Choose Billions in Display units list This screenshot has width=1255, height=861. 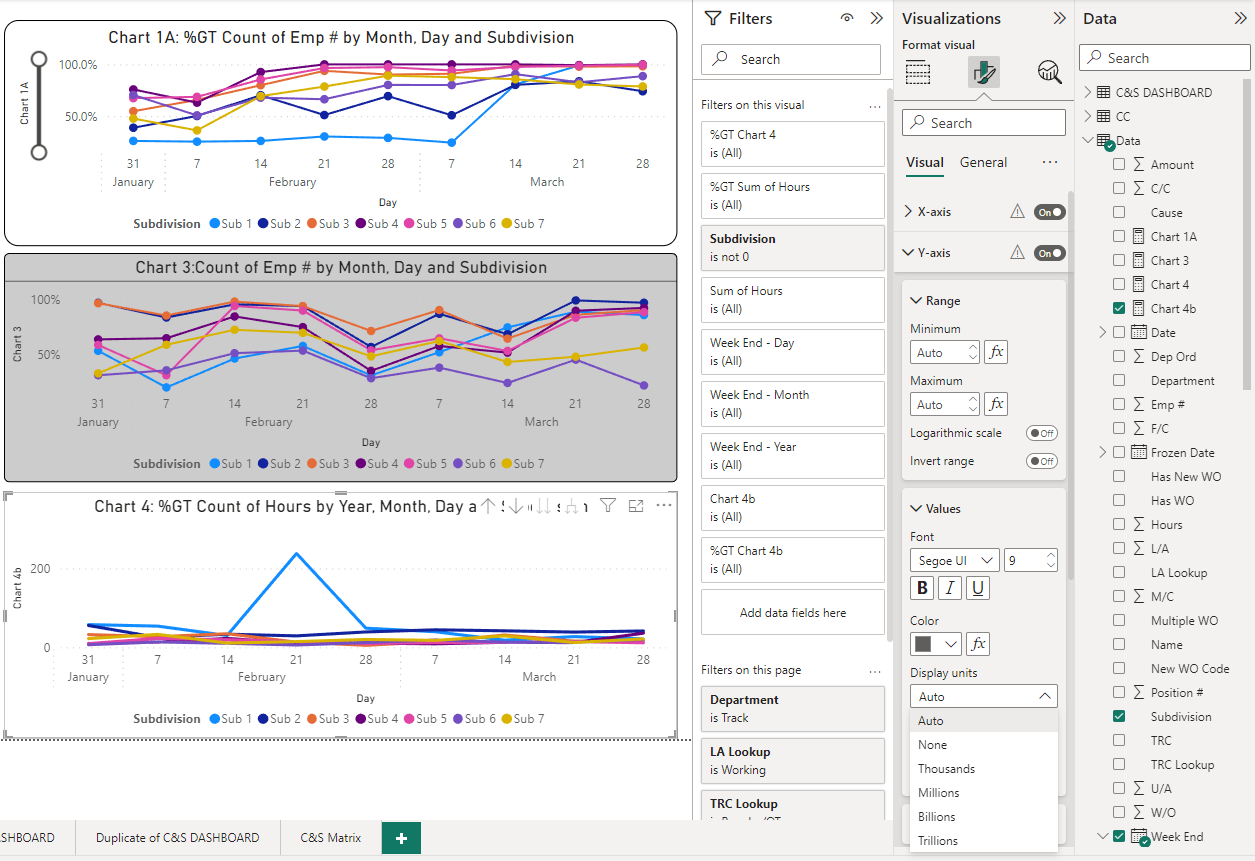pyautogui.click(x=984, y=816)
